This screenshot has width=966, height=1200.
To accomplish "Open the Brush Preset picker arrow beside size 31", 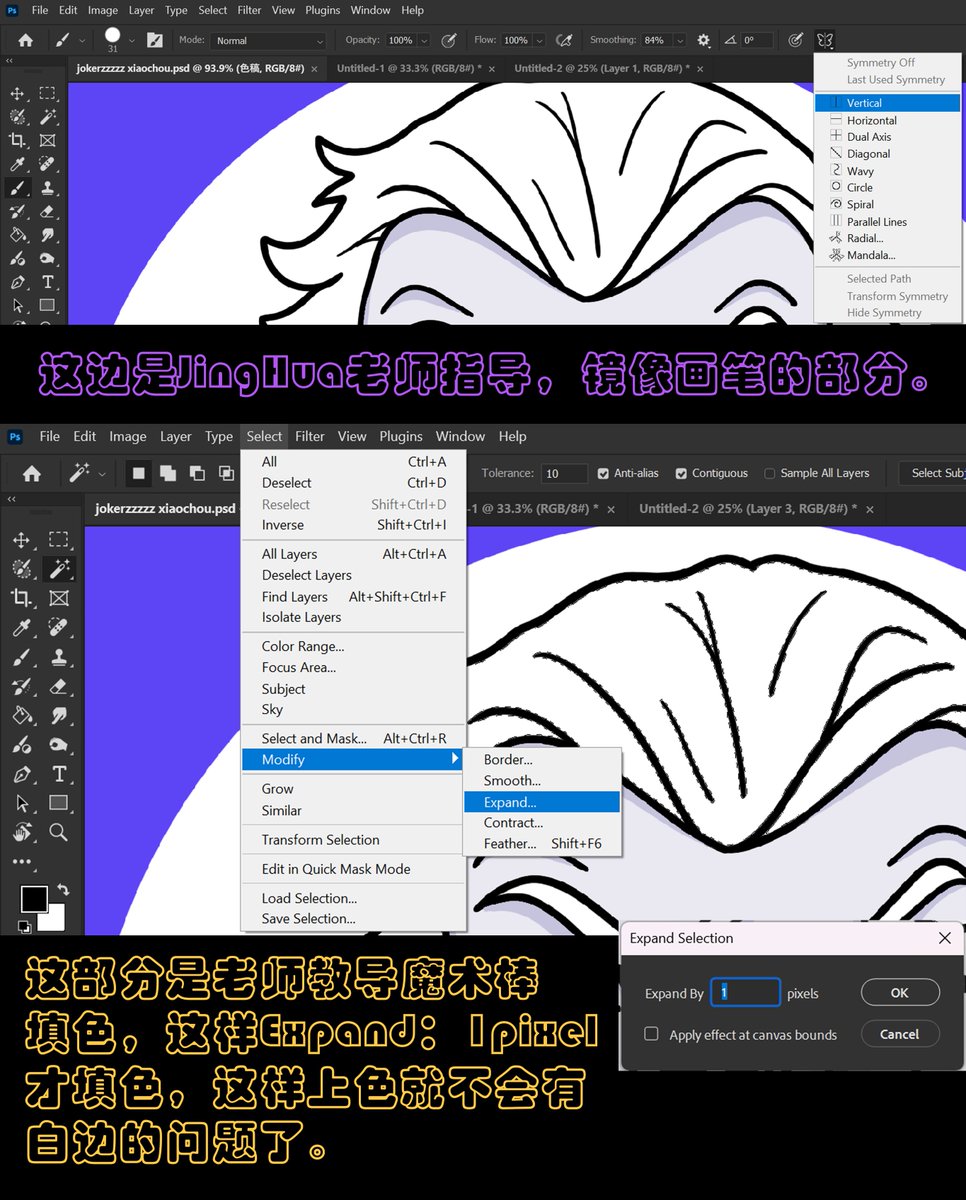I will pos(132,41).
